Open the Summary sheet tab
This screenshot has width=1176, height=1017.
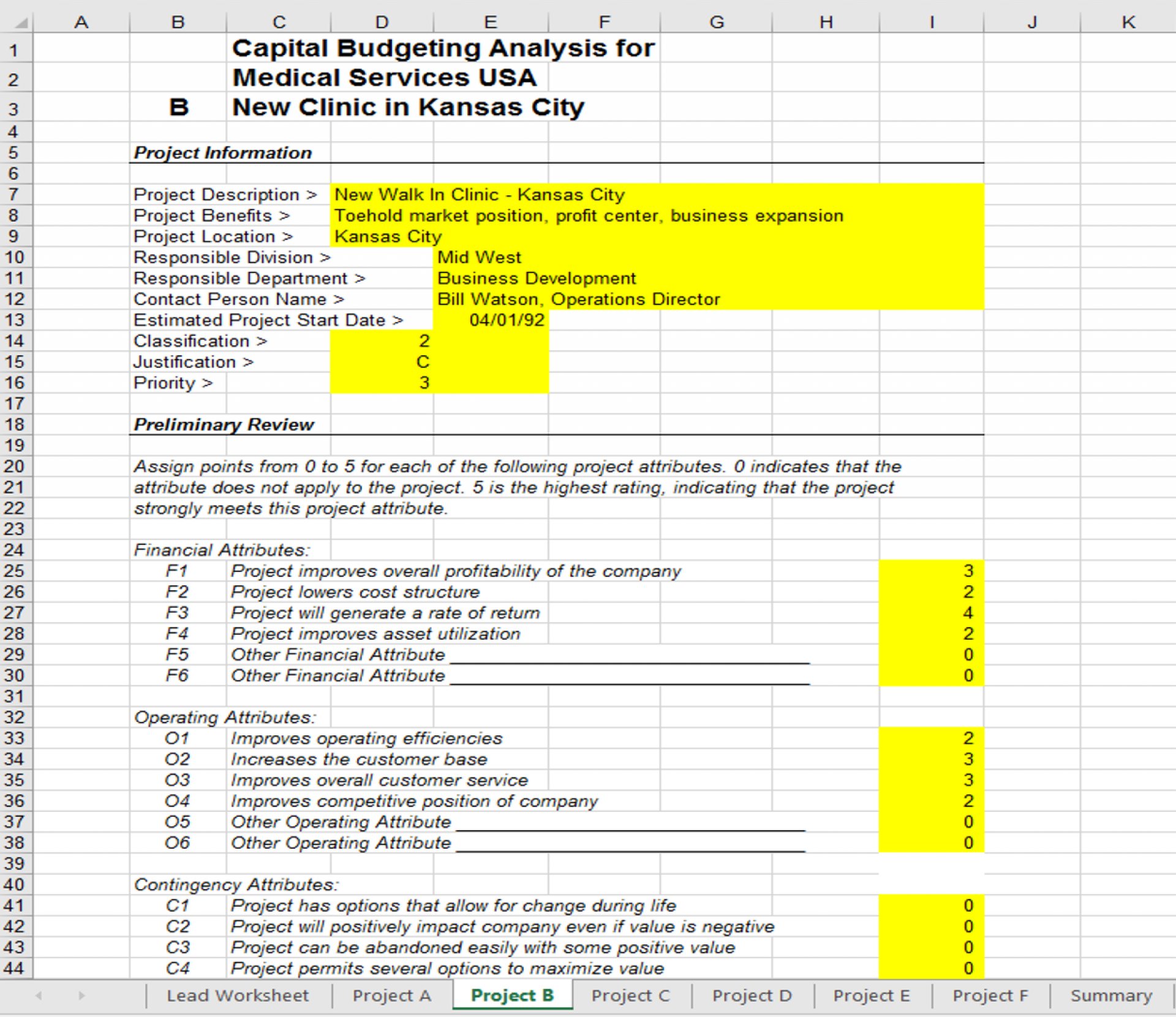click(x=1111, y=996)
